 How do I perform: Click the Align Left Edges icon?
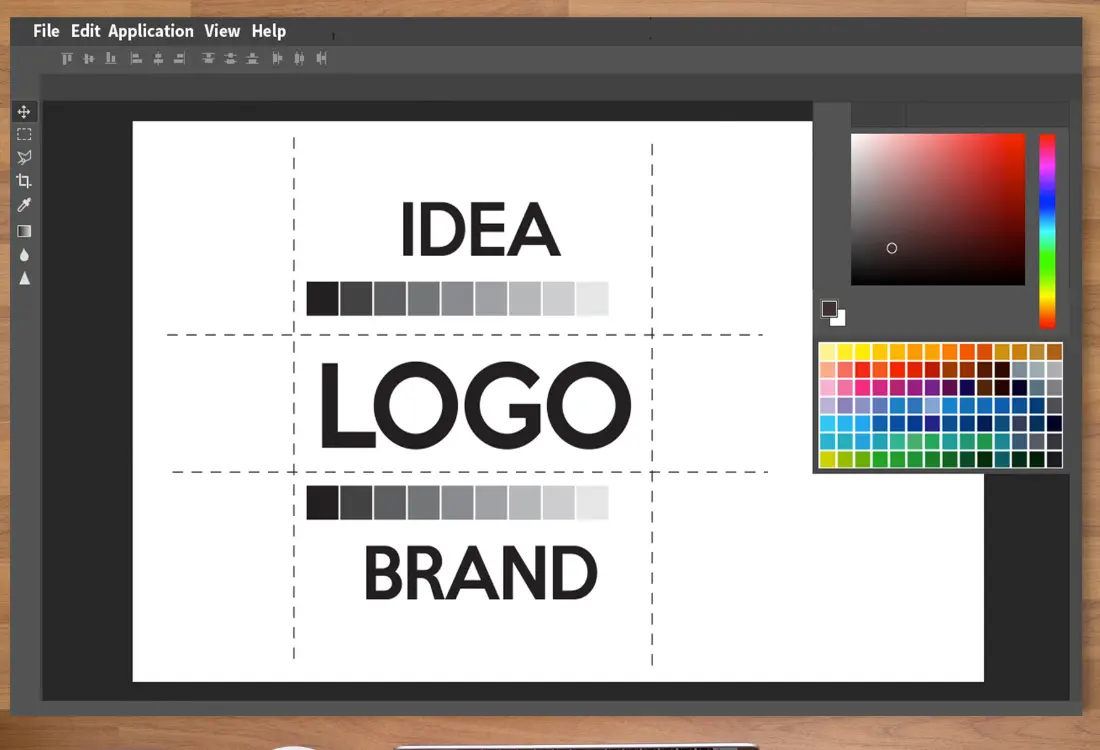tap(136, 58)
